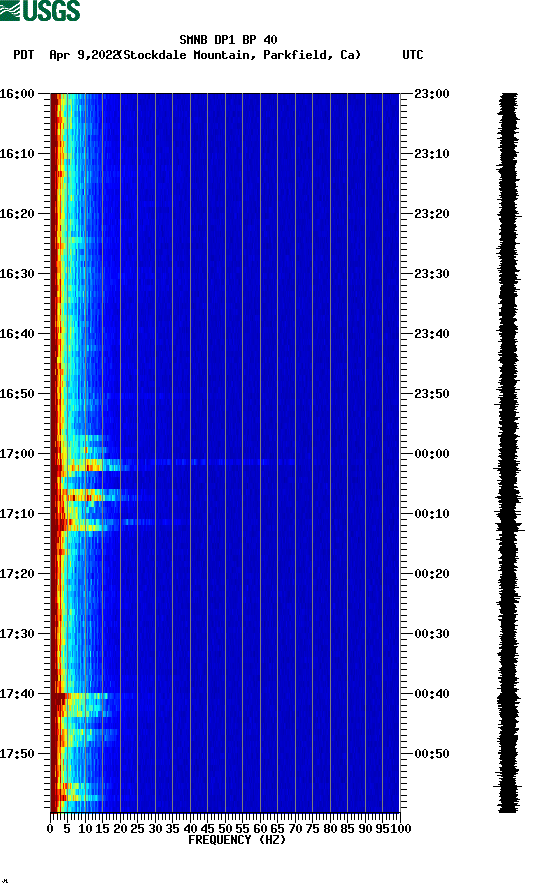The height and width of the screenshot is (892, 552).
Task: Click the '100' frequency axis tick label
Action: [x=401, y=829]
